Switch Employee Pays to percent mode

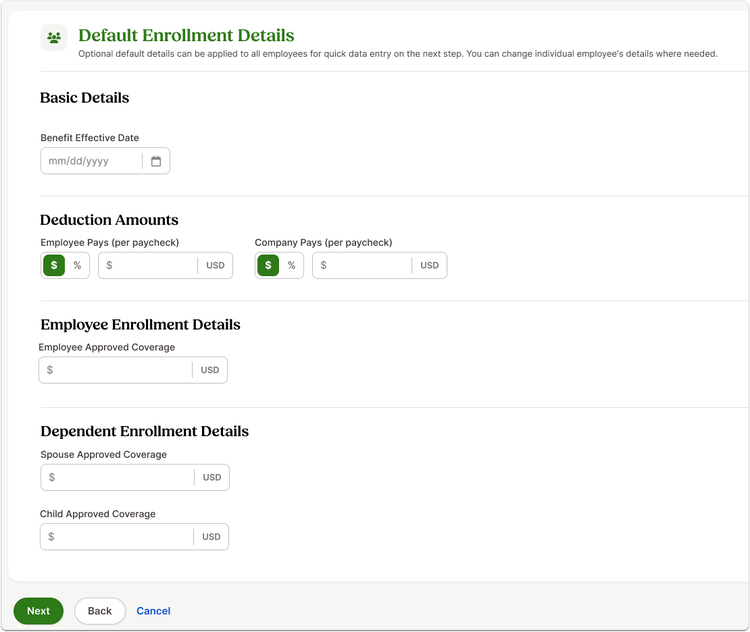click(x=77, y=266)
